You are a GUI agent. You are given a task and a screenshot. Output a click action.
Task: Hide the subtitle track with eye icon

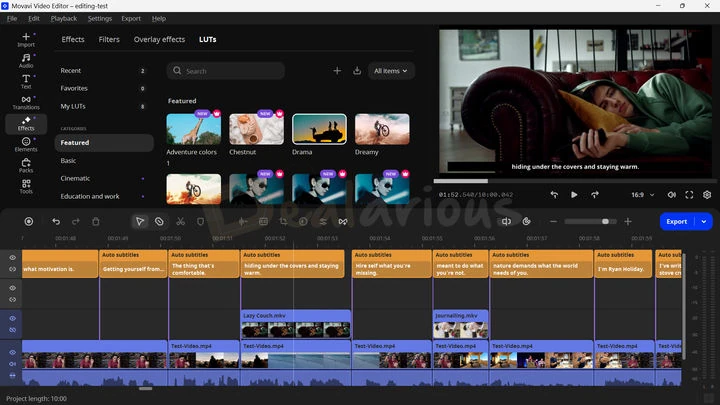coord(13,258)
